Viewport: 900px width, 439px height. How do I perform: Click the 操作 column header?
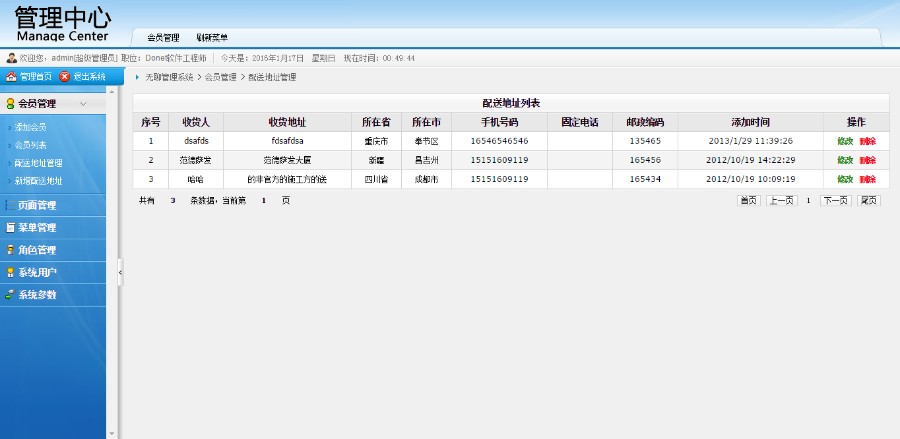(x=856, y=122)
